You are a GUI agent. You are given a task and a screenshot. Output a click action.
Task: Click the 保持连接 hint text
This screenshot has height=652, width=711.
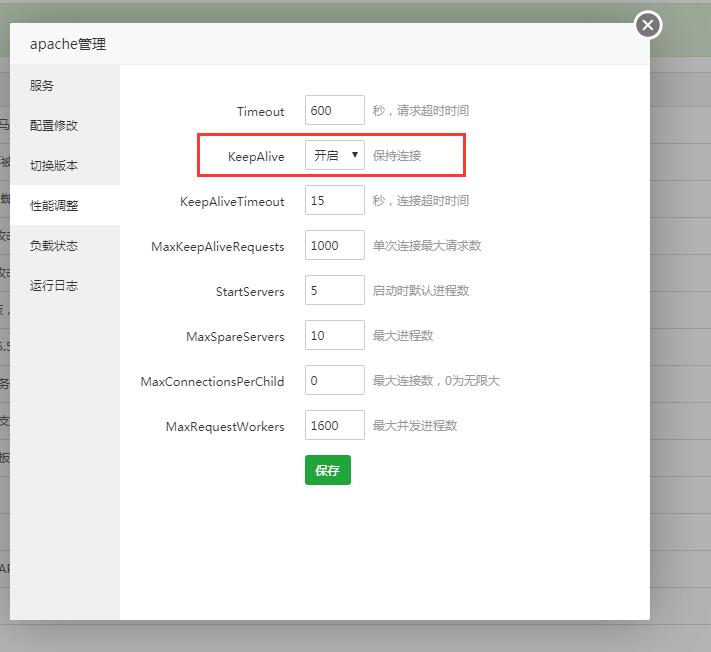[x=397, y=156]
